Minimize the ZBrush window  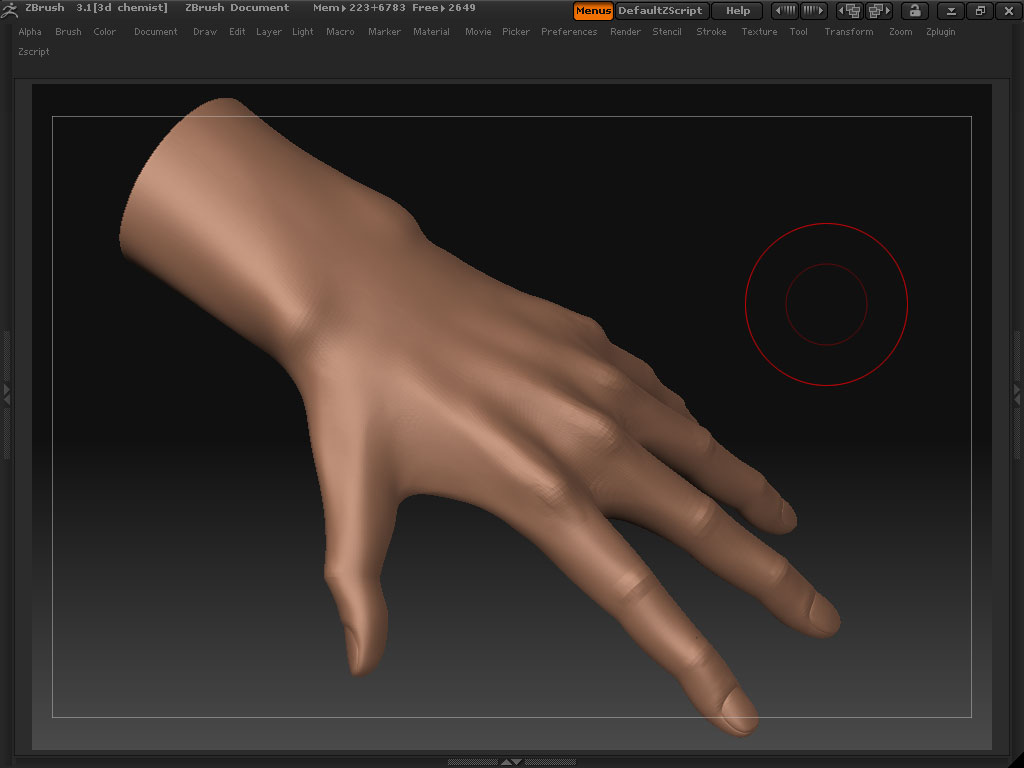[x=952, y=10]
